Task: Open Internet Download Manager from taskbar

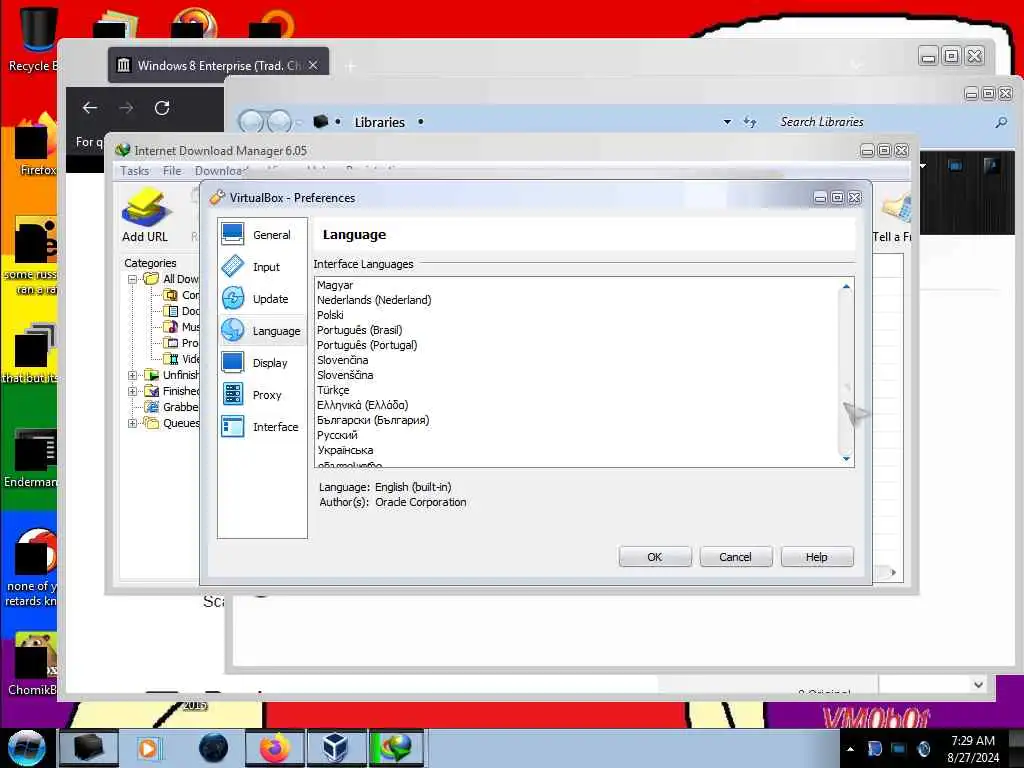Action: [397, 748]
